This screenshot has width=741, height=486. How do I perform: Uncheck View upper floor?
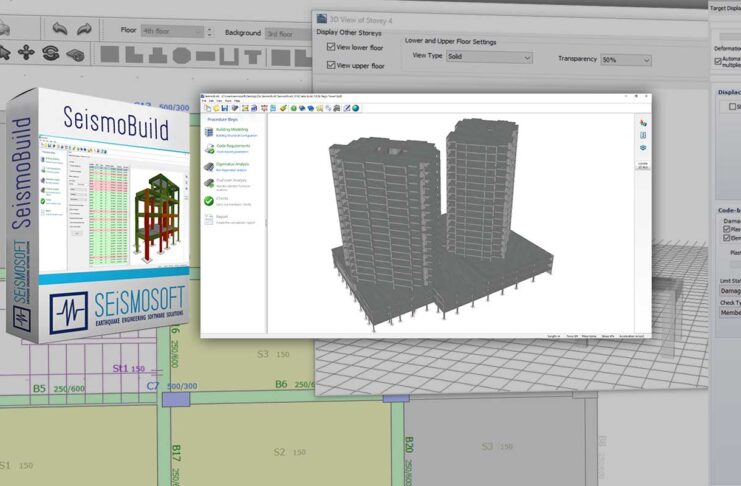click(x=331, y=65)
